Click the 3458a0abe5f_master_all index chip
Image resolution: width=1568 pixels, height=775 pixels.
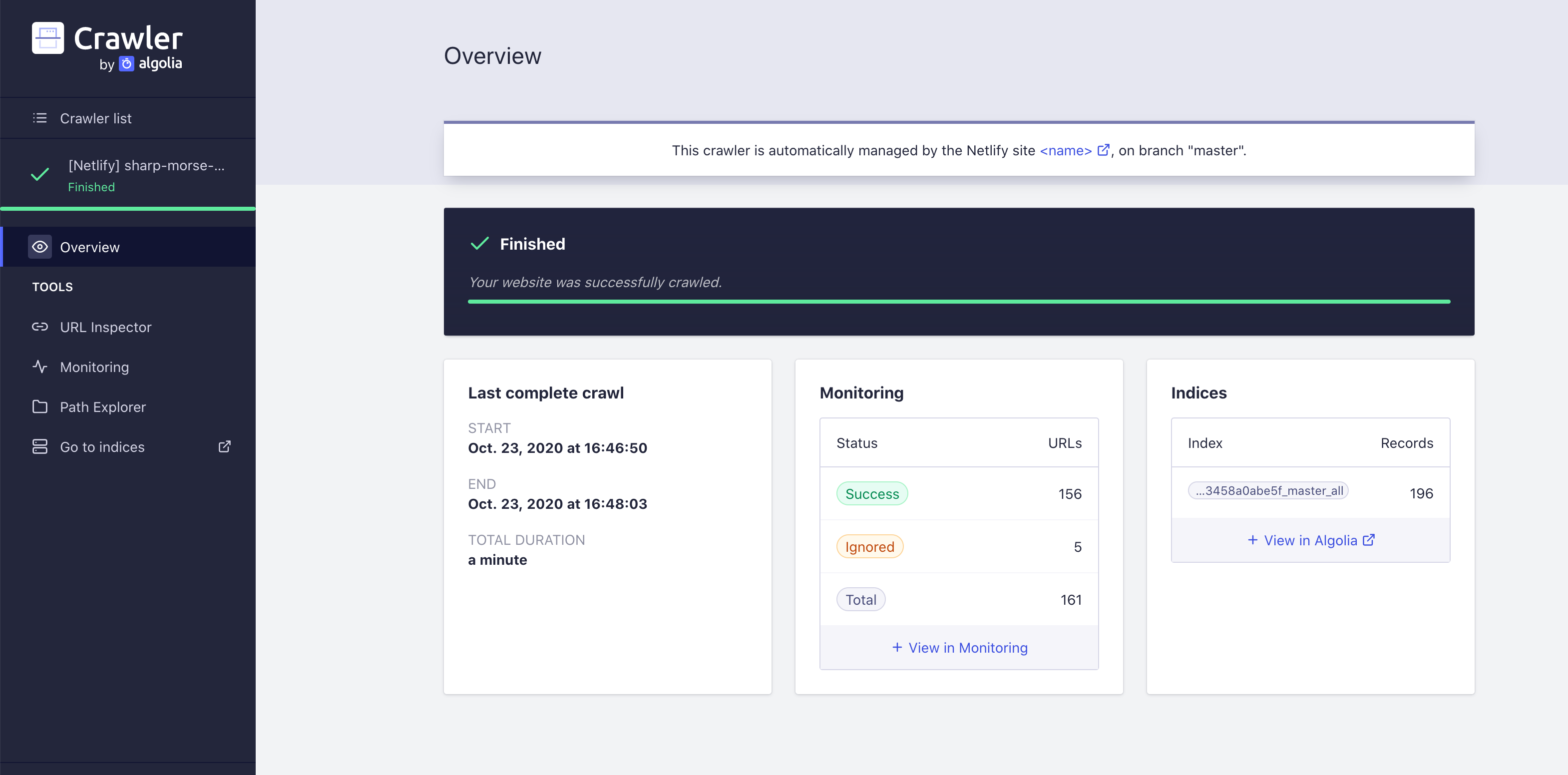coord(1268,491)
